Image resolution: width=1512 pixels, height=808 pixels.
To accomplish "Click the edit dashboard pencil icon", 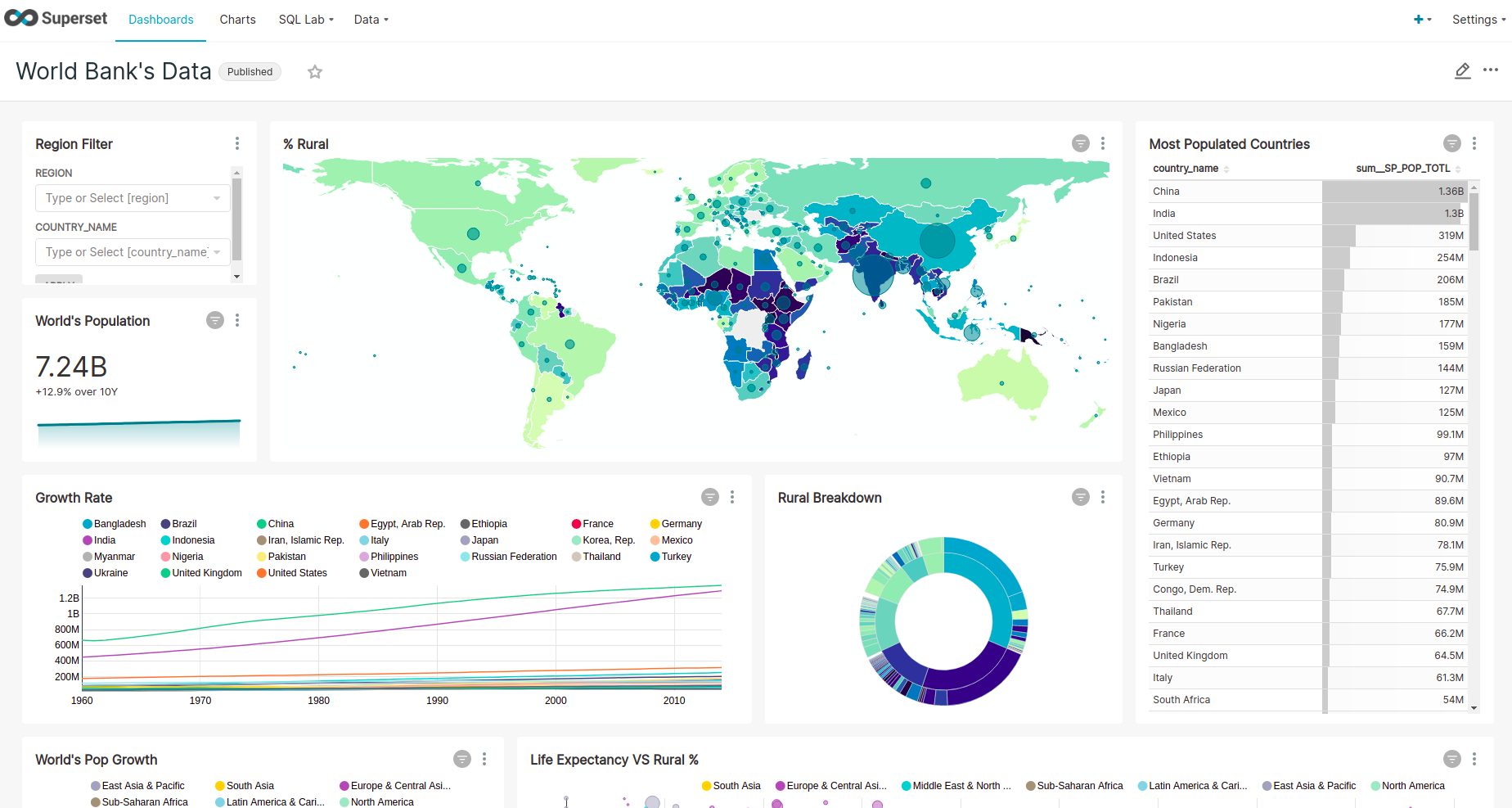I will click(1463, 71).
